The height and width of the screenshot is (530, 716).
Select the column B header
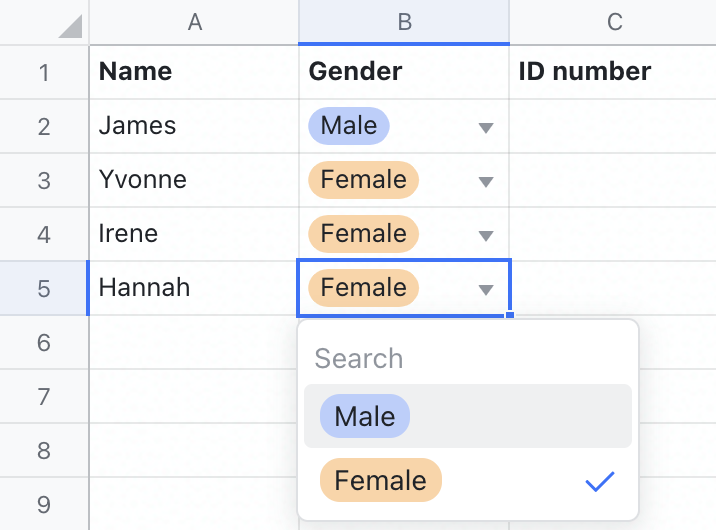tap(404, 22)
